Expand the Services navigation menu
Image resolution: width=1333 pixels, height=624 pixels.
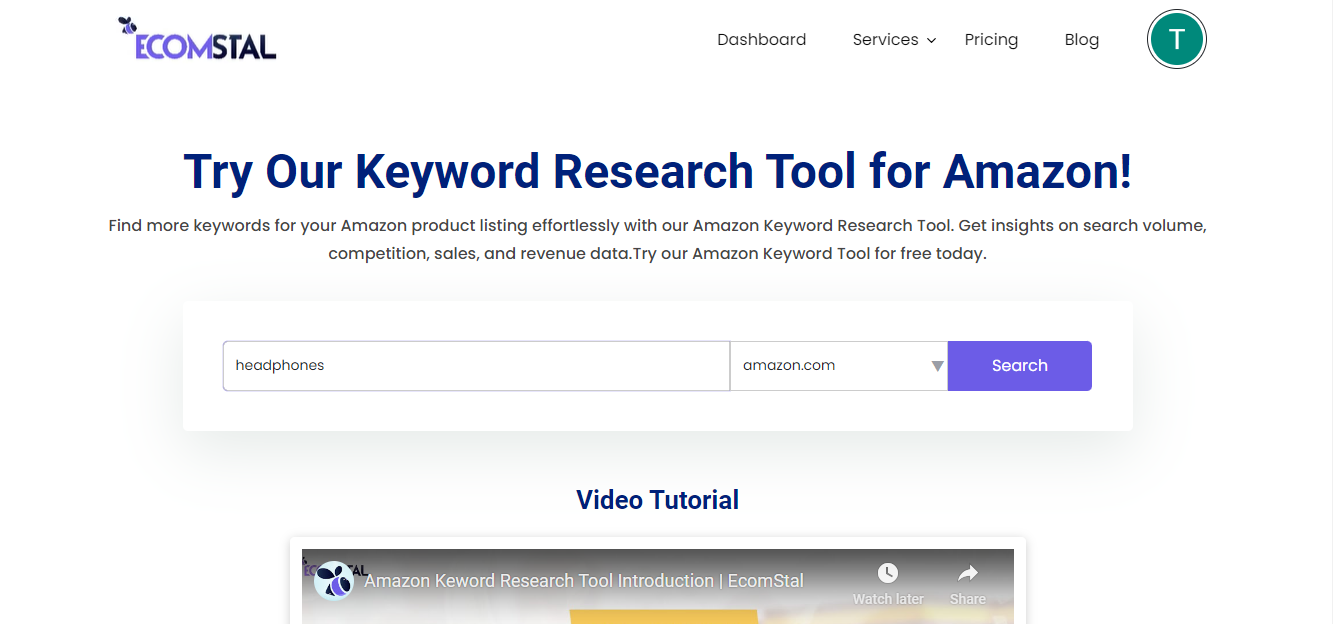[886, 39]
